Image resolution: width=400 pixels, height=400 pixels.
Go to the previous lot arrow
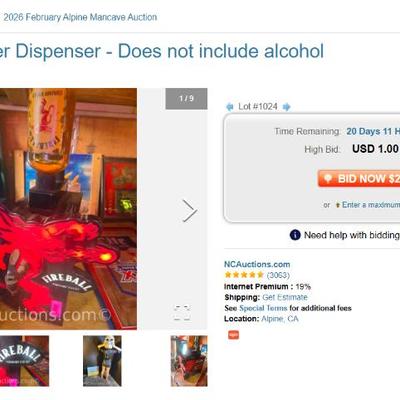(230, 107)
